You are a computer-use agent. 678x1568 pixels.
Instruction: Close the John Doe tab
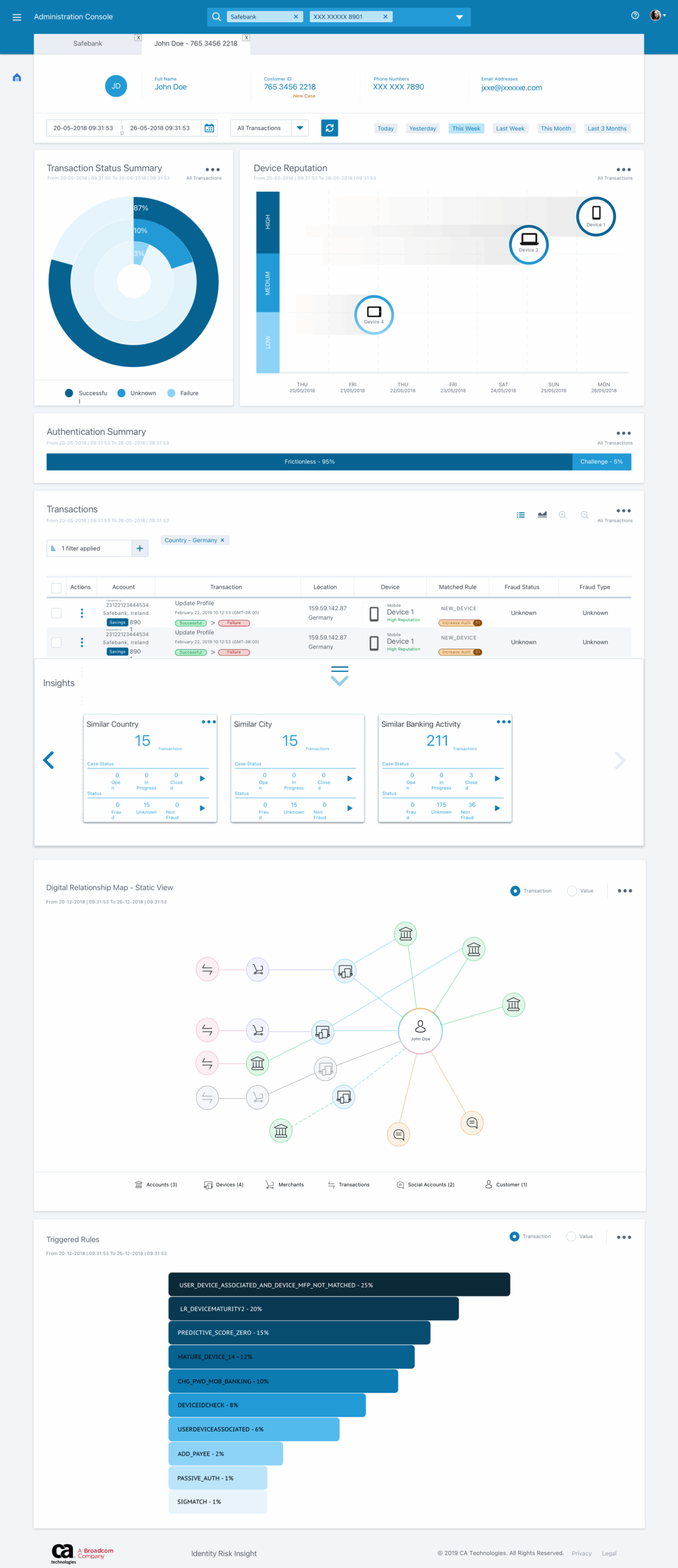click(246, 38)
